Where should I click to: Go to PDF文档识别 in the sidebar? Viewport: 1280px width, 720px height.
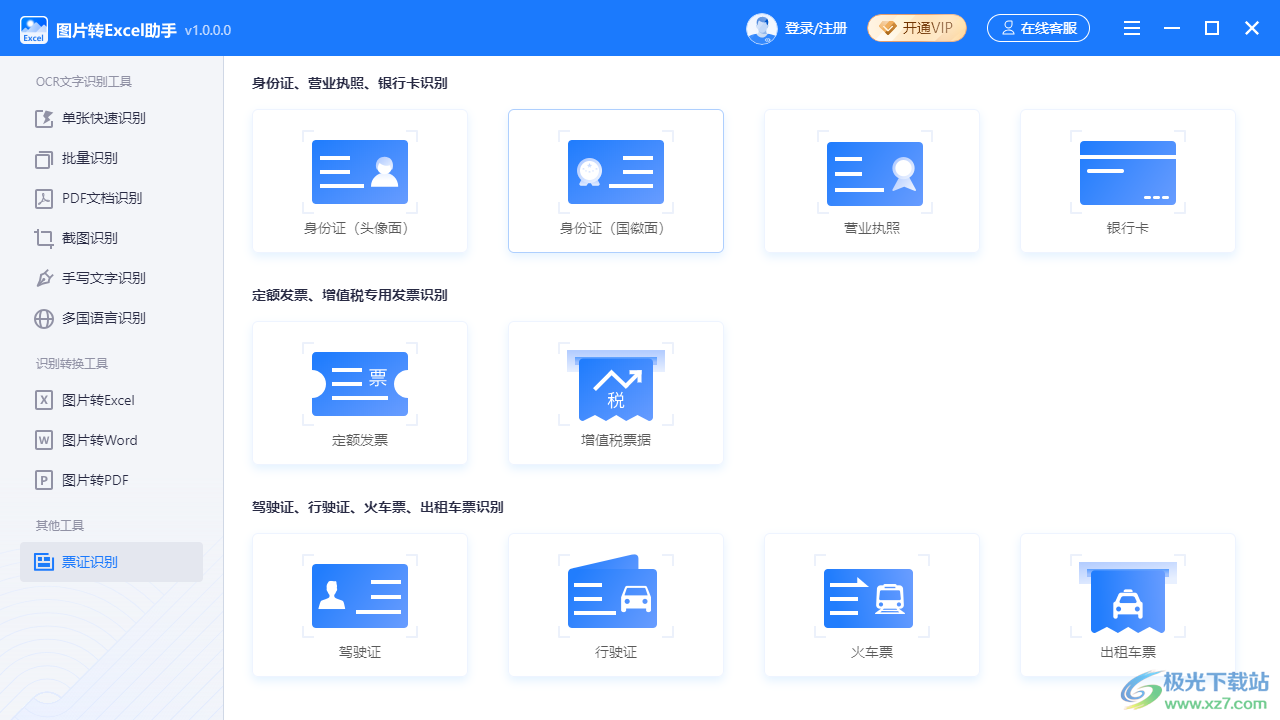111,198
